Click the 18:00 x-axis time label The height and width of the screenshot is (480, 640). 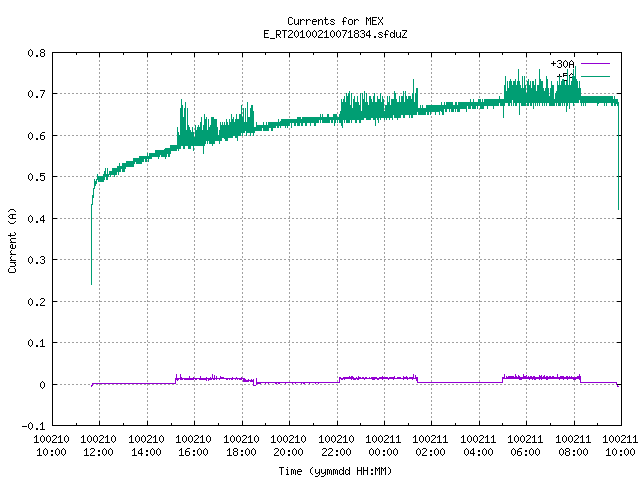pyautogui.click(x=241, y=452)
